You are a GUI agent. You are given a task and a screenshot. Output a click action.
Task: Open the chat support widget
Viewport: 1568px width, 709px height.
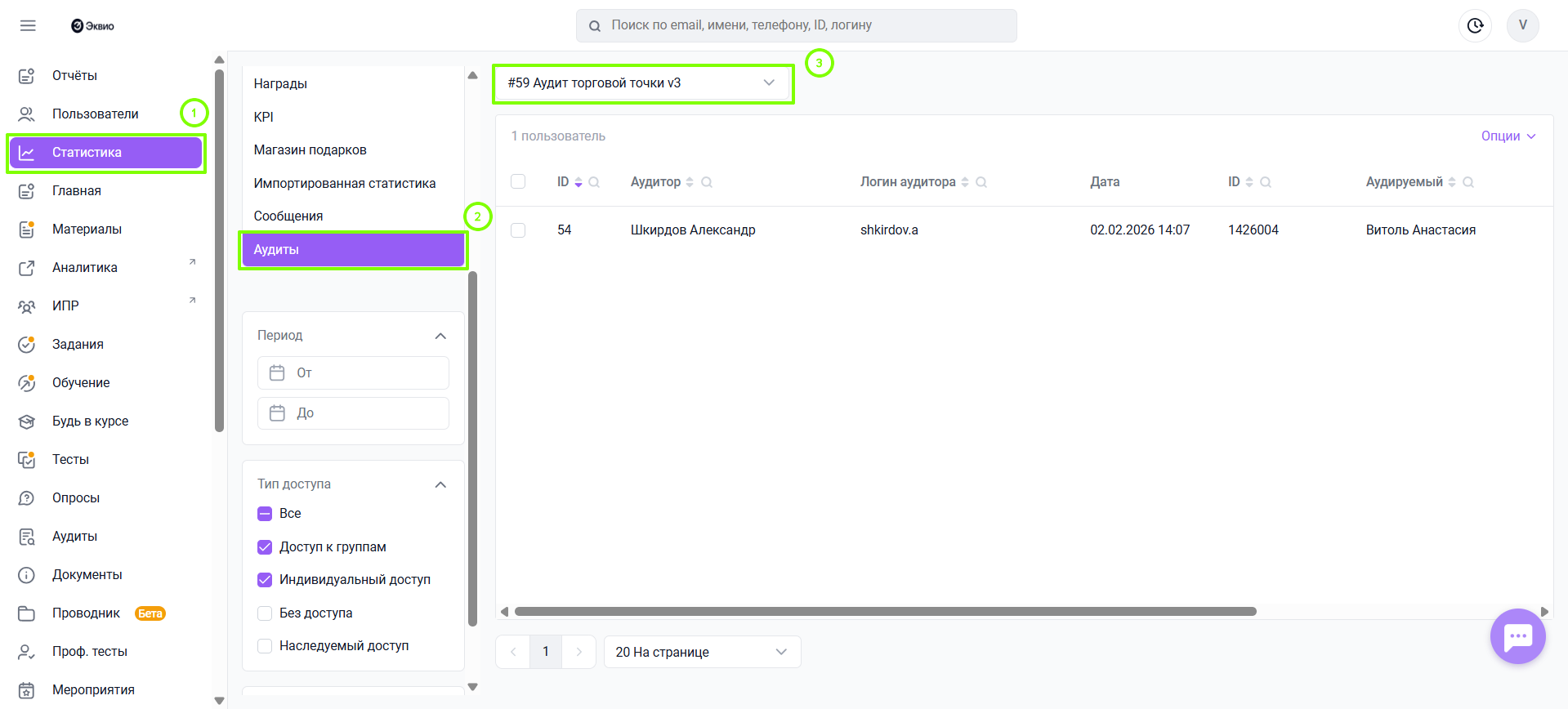(x=1517, y=636)
